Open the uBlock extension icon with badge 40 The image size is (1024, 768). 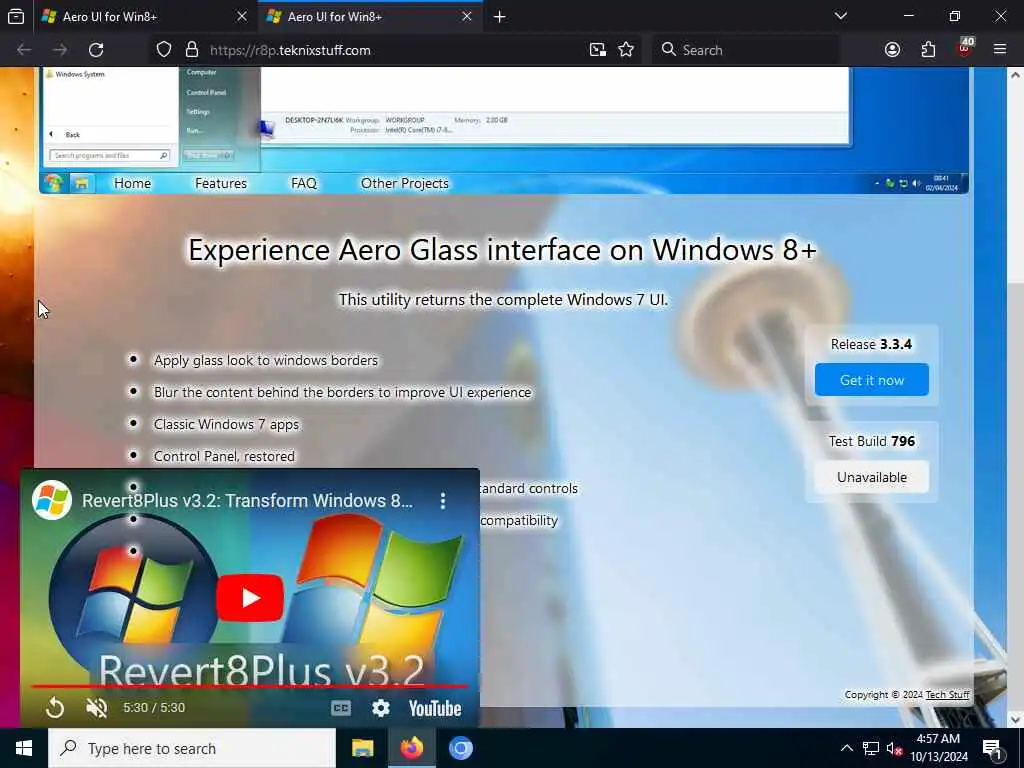point(965,48)
